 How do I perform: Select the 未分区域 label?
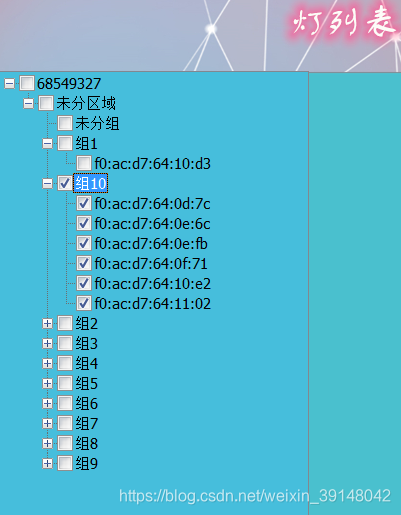tap(86, 103)
